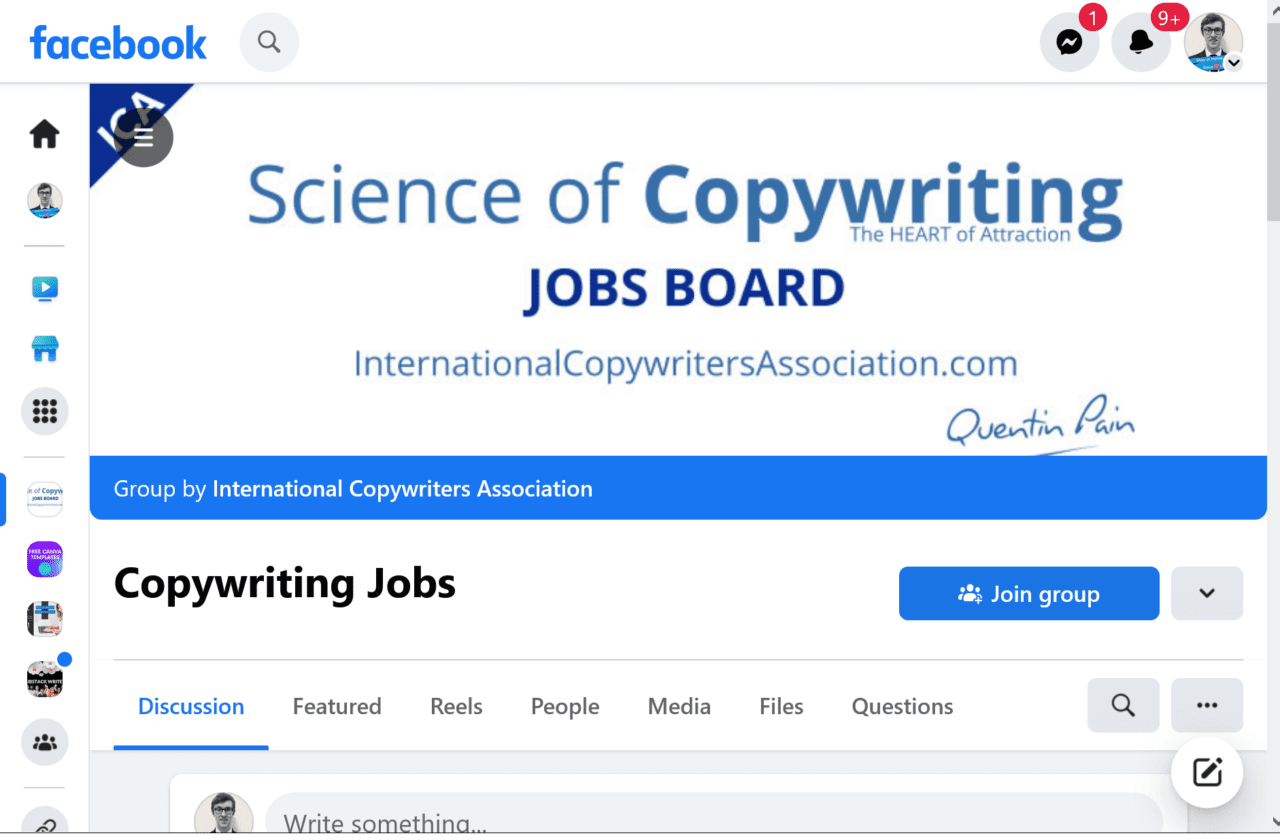This screenshot has width=1280, height=840.
Task: Open the top Facebook search magnifier
Action: pyautogui.click(x=268, y=42)
